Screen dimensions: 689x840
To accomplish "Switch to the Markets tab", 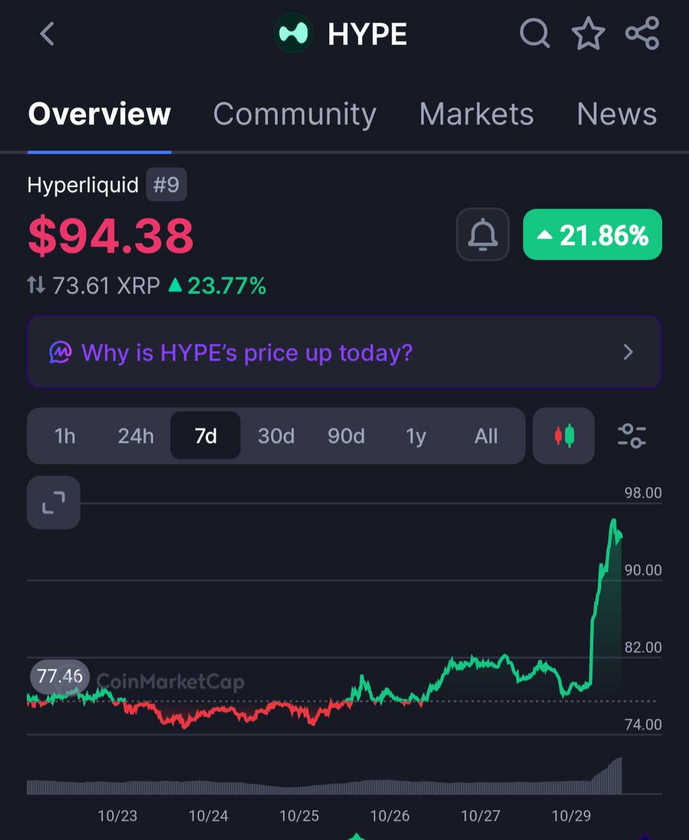I will coord(476,114).
